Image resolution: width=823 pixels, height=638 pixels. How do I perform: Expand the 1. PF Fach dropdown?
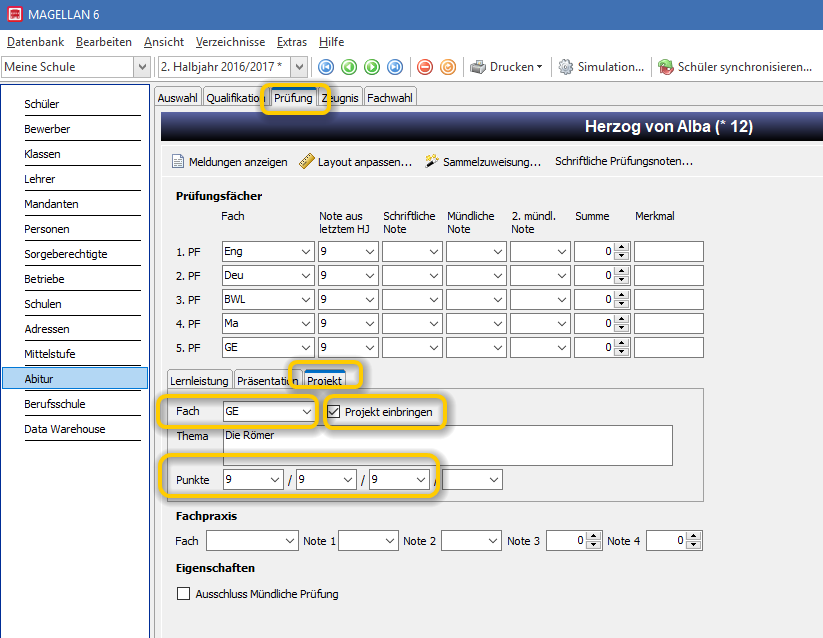click(x=306, y=252)
